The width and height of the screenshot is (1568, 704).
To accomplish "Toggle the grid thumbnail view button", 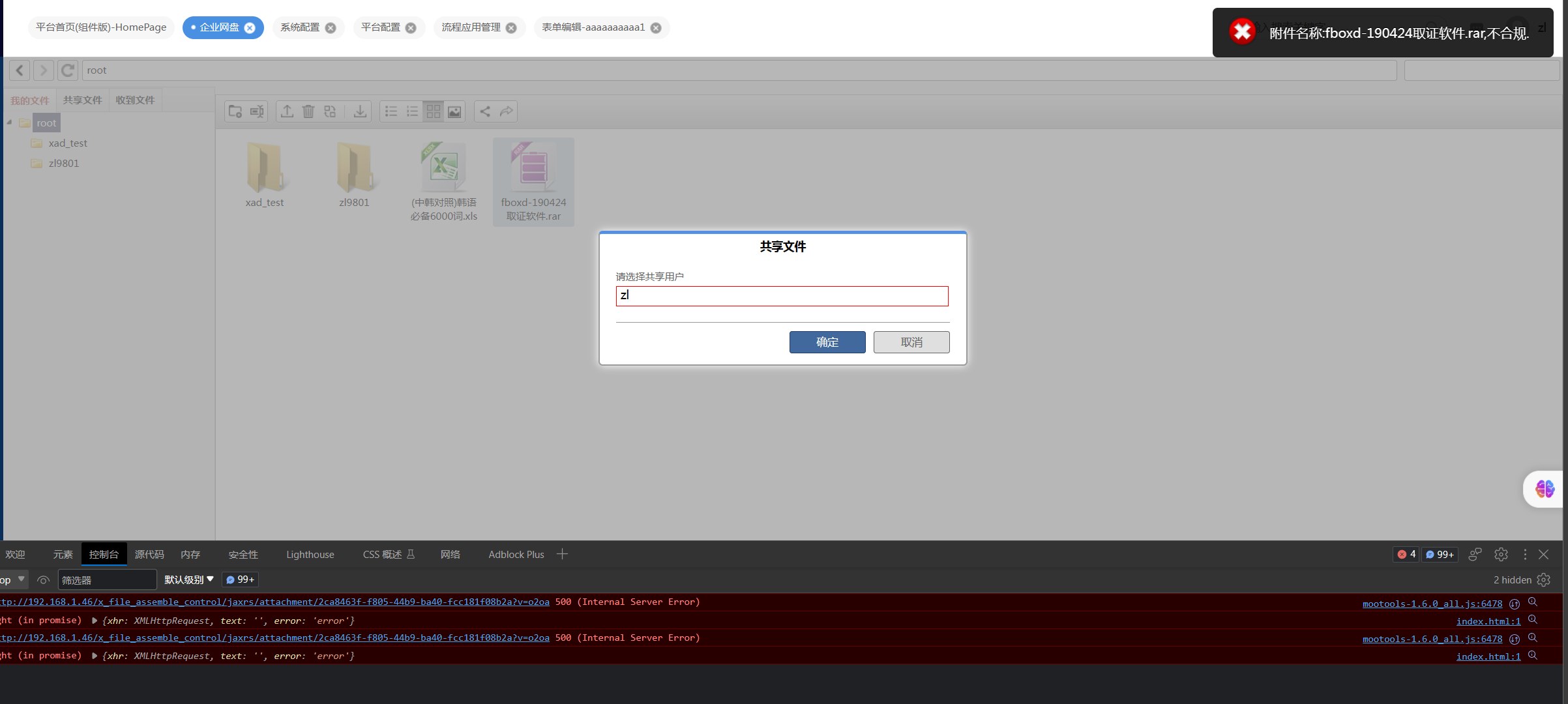I will click(434, 111).
